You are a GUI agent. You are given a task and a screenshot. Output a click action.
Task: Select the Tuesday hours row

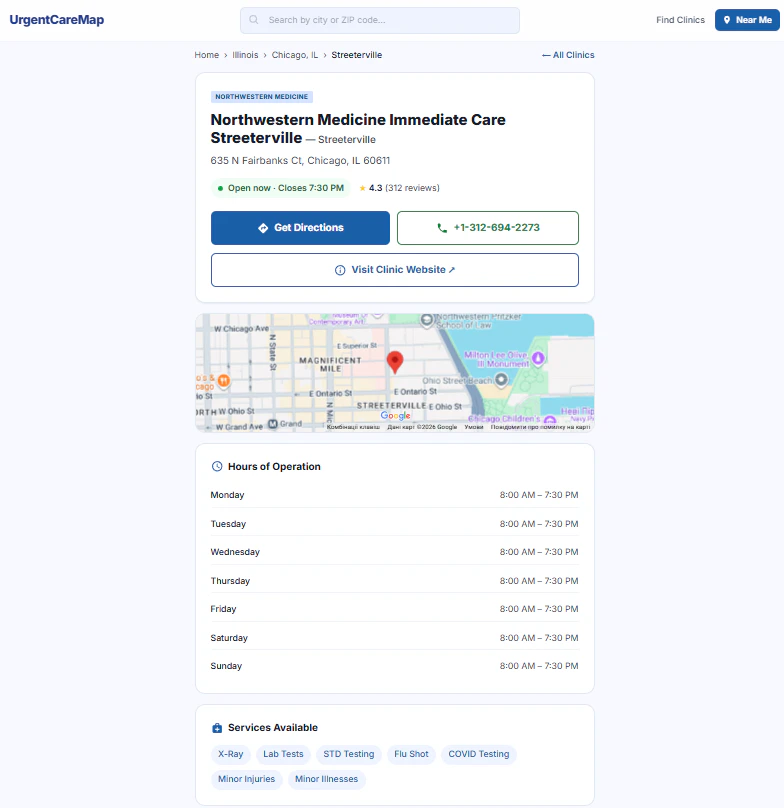394,524
